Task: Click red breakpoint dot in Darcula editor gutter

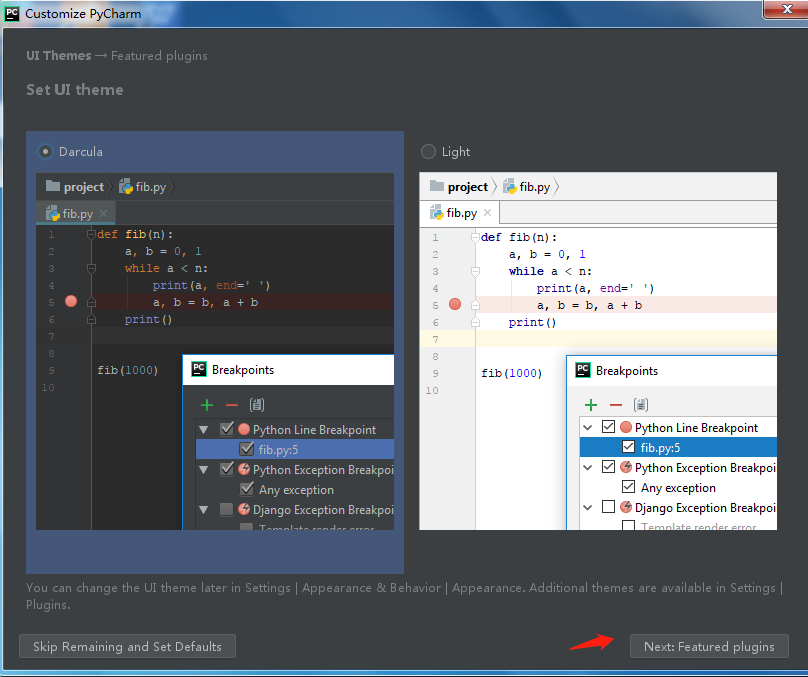Action: coord(71,301)
